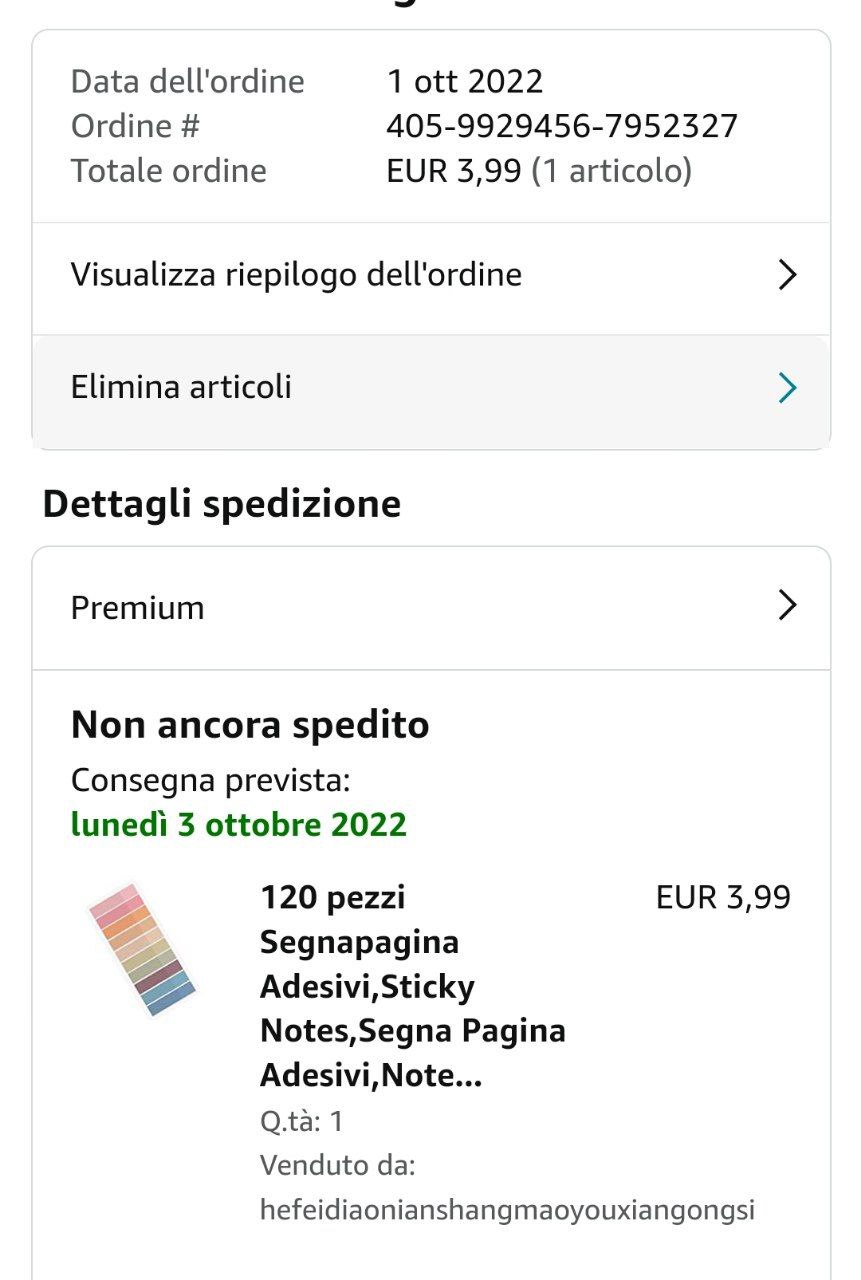Tap the Q.tà: 1 quantity text
This screenshot has width=861, height=1280.
[301, 1121]
